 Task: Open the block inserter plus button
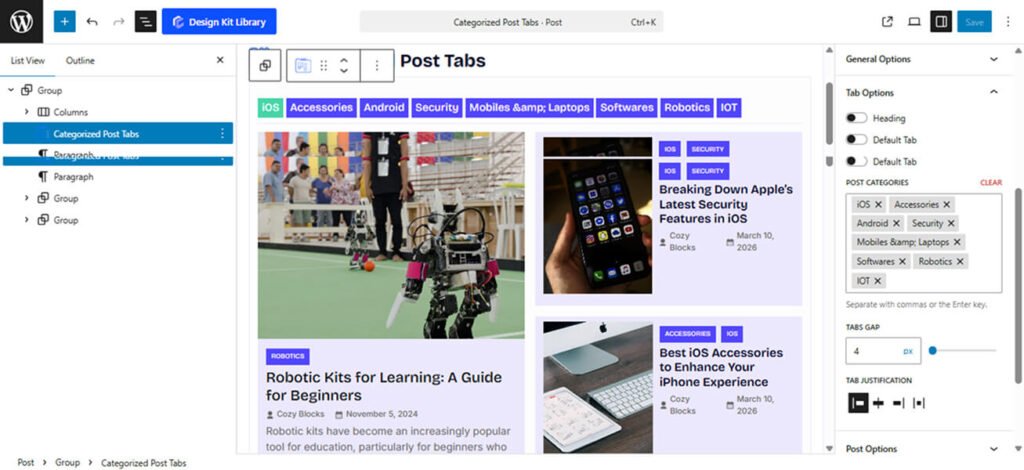[65, 22]
